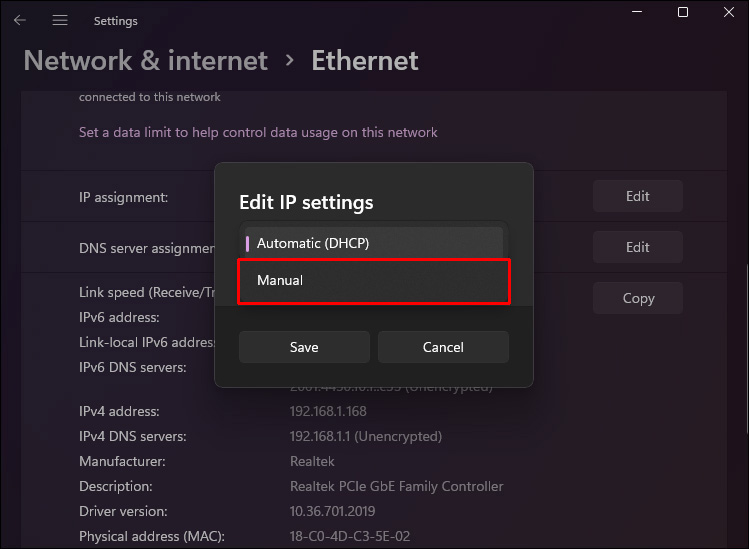The image size is (749, 549).
Task: Click the breadcrumb chevron before Ethernet
Action: click(290, 61)
